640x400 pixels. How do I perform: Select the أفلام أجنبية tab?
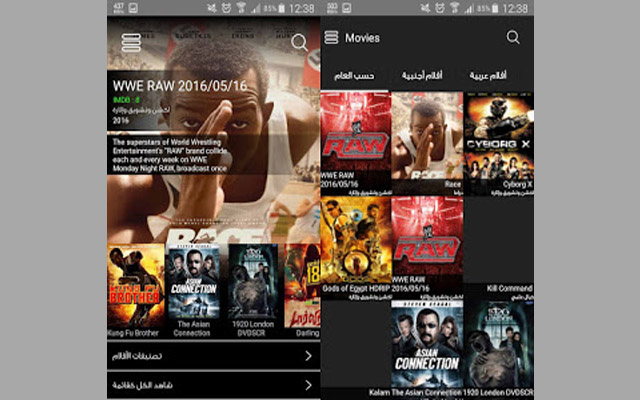pos(426,75)
